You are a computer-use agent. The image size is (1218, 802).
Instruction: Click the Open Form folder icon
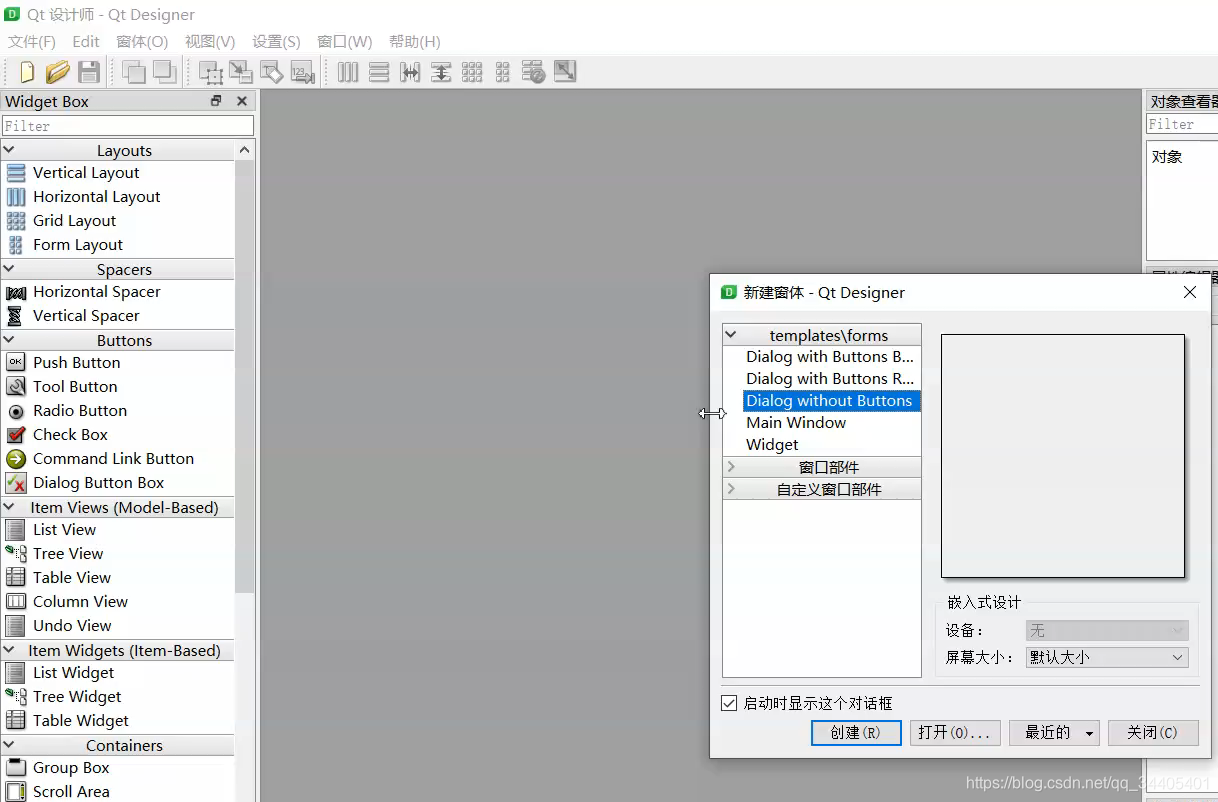(x=58, y=72)
